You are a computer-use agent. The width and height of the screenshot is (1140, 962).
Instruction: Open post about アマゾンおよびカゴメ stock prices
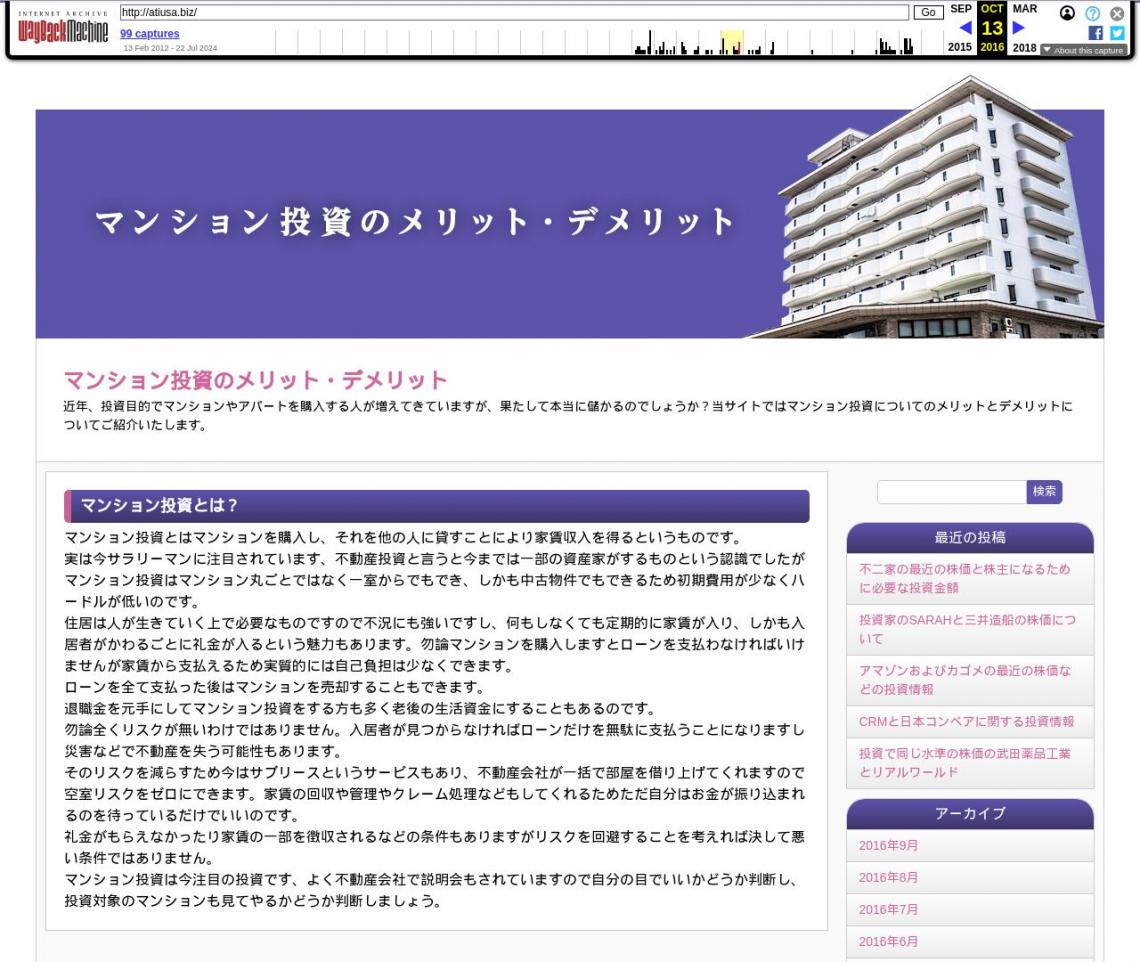[x=964, y=680]
